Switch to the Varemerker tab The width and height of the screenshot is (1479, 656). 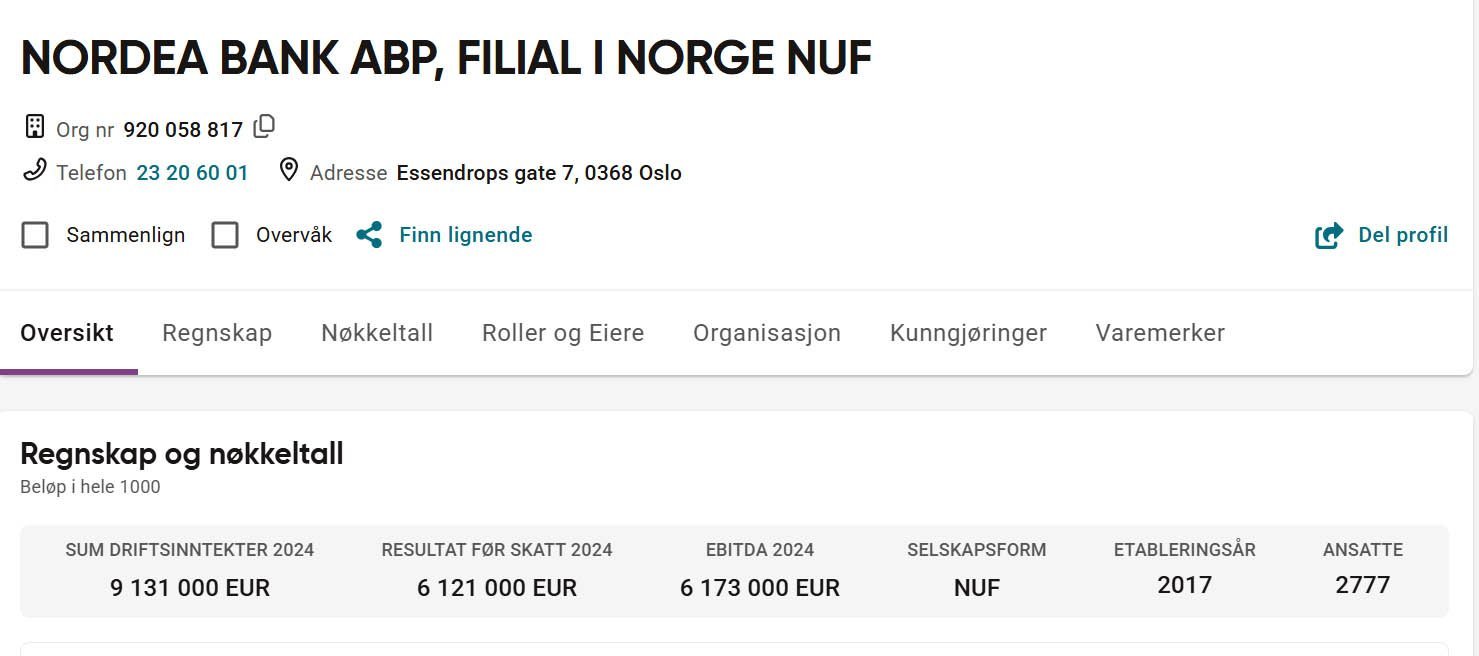coord(1160,333)
